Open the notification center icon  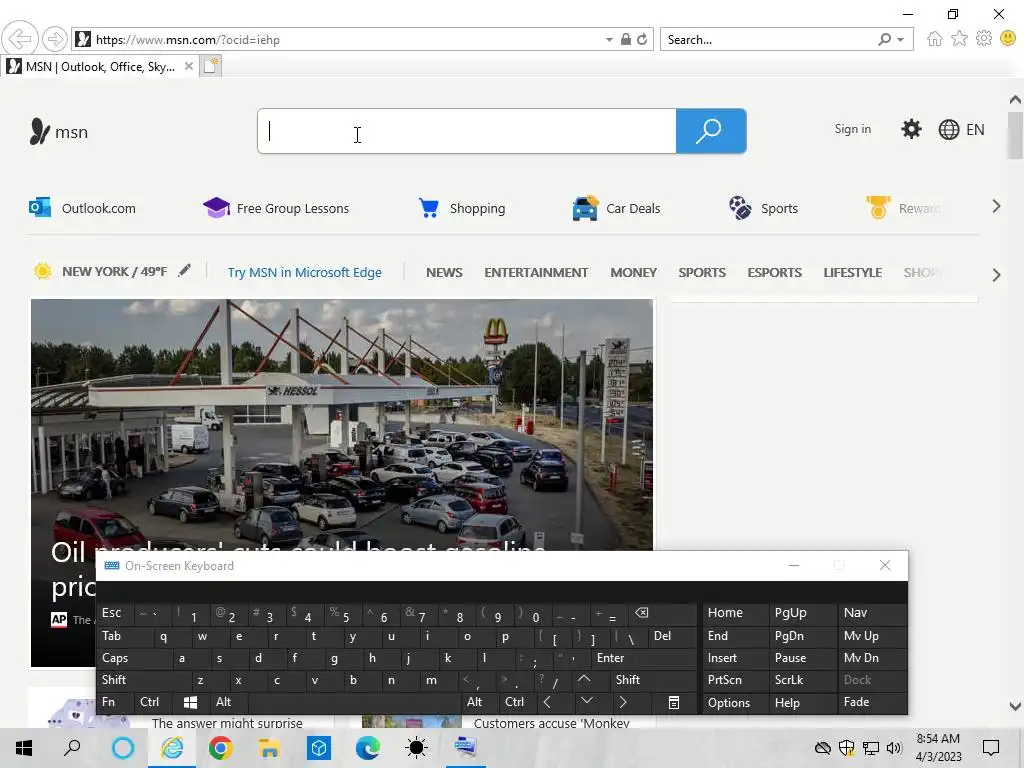tap(991, 748)
